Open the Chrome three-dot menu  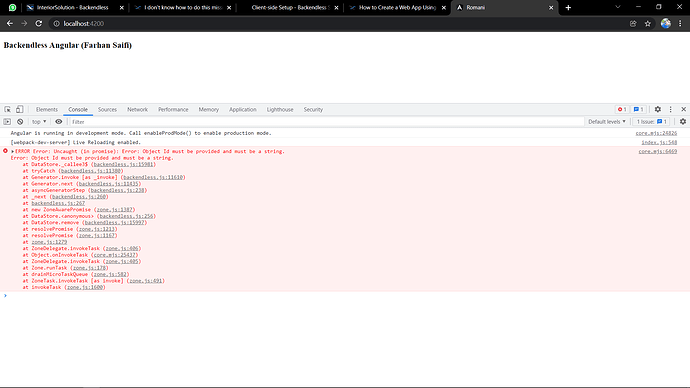(680, 24)
